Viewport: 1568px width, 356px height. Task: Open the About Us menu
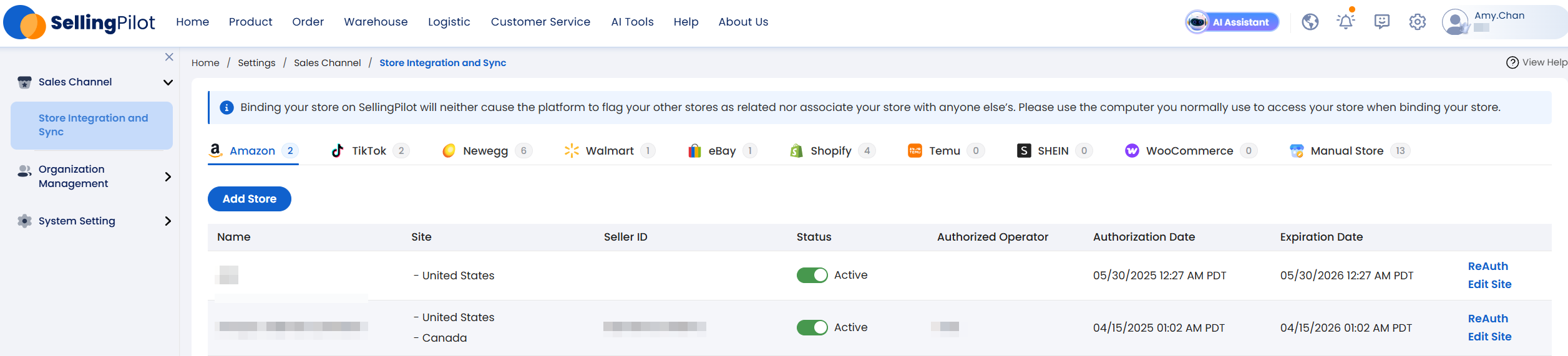(743, 22)
